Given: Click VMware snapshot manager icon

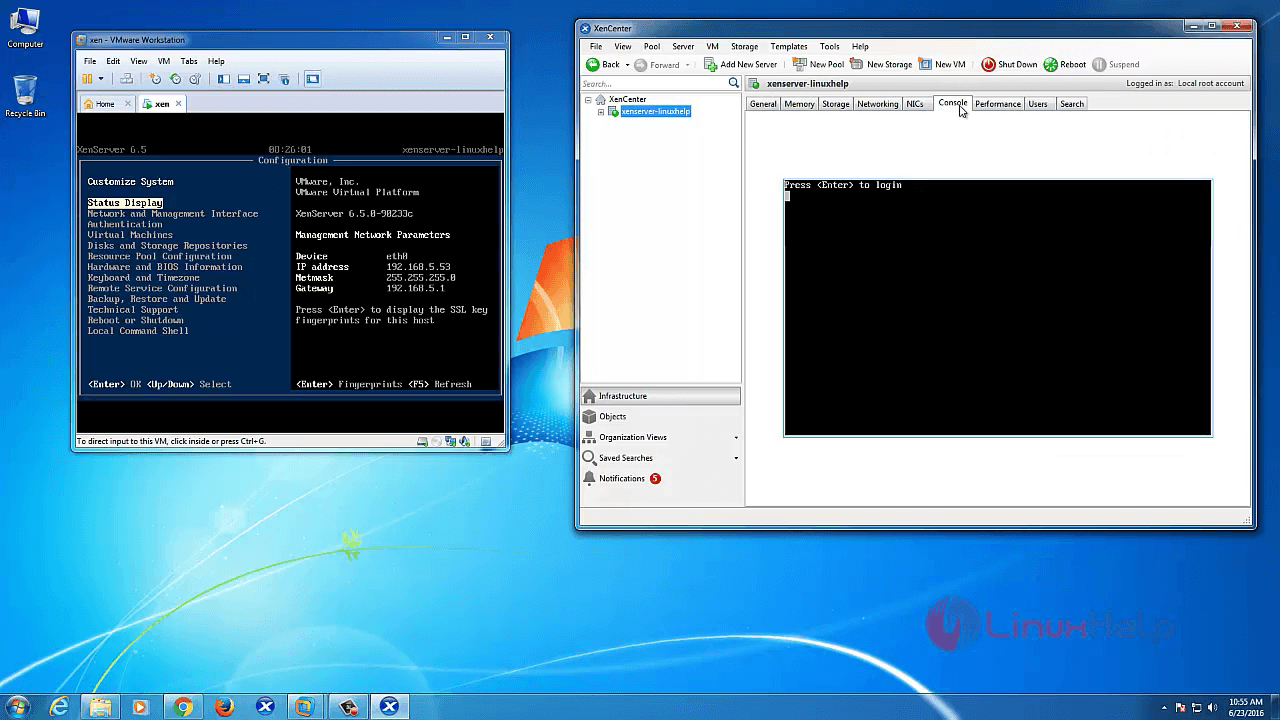Looking at the screenshot, I should [x=195, y=79].
